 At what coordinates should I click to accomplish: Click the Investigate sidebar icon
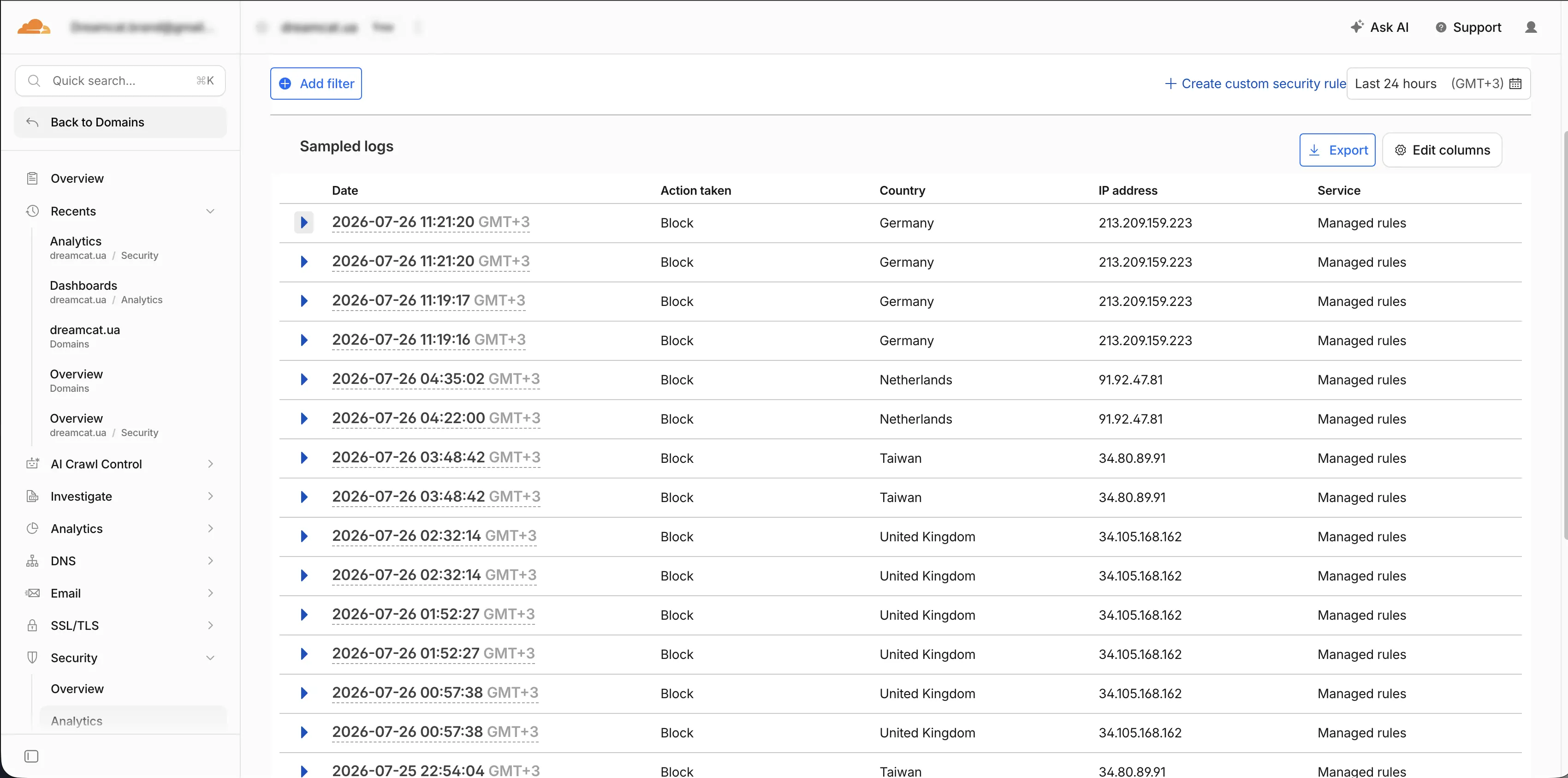[x=32, y=496]
